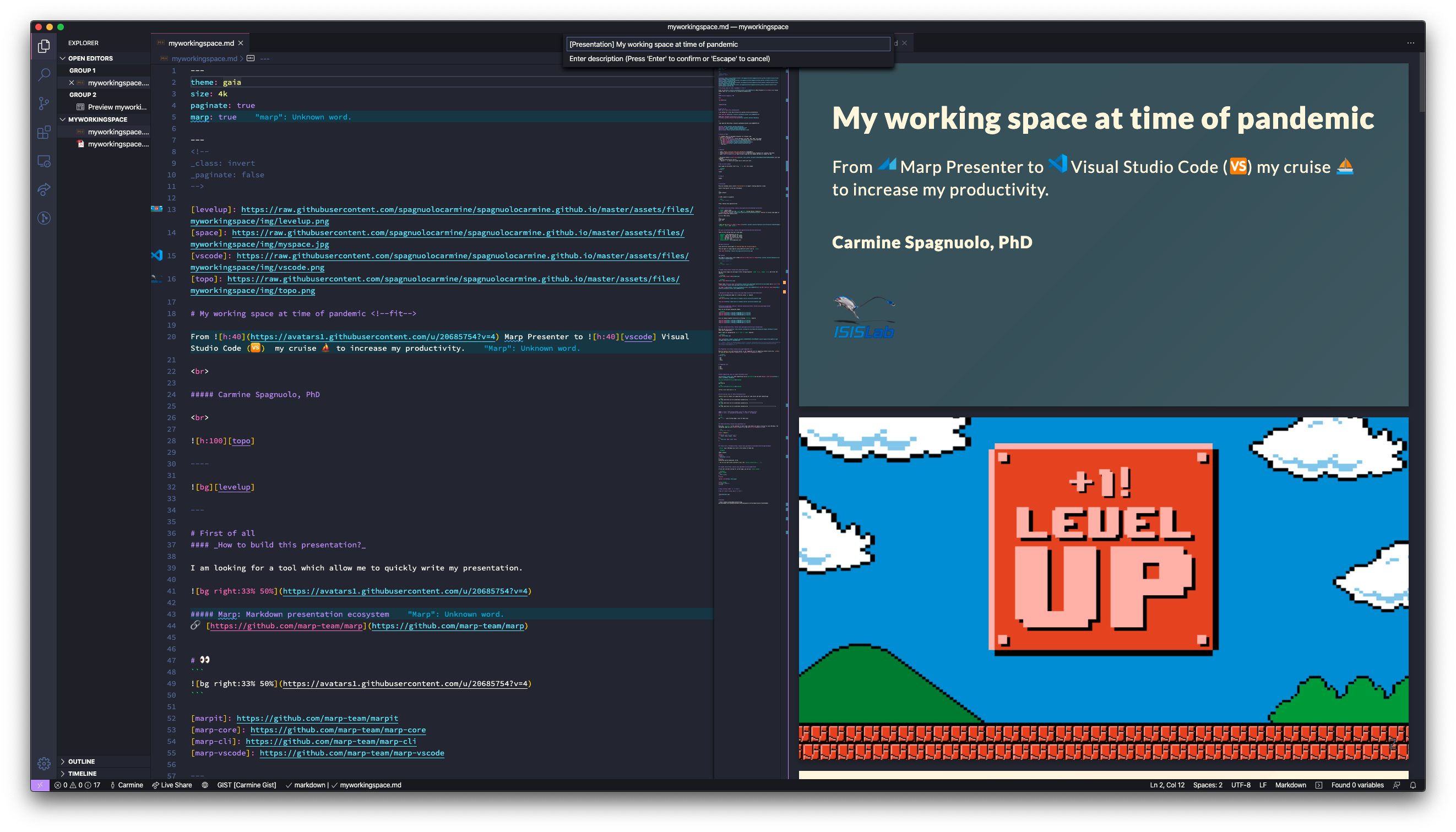Open the Source Control view
This screenshot has width=1456, height=832.
(44, 104)
